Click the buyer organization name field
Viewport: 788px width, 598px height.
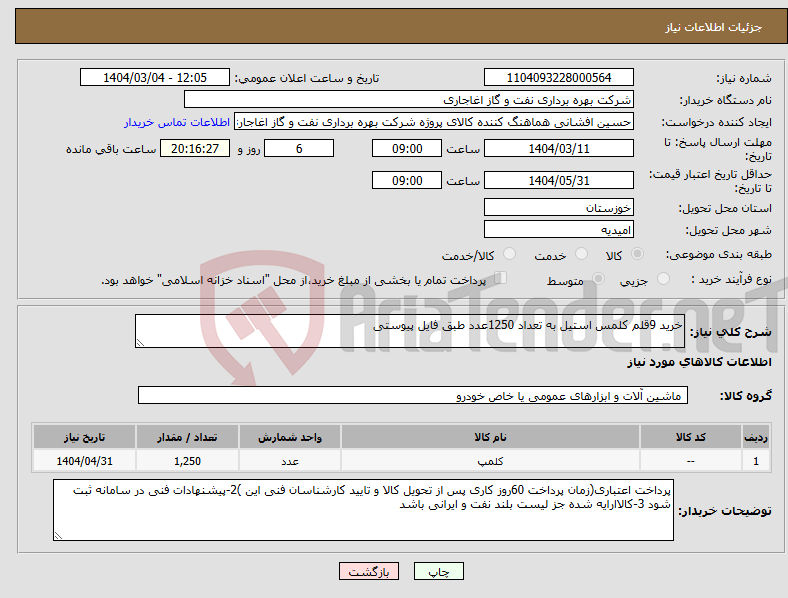pos(409,99)
